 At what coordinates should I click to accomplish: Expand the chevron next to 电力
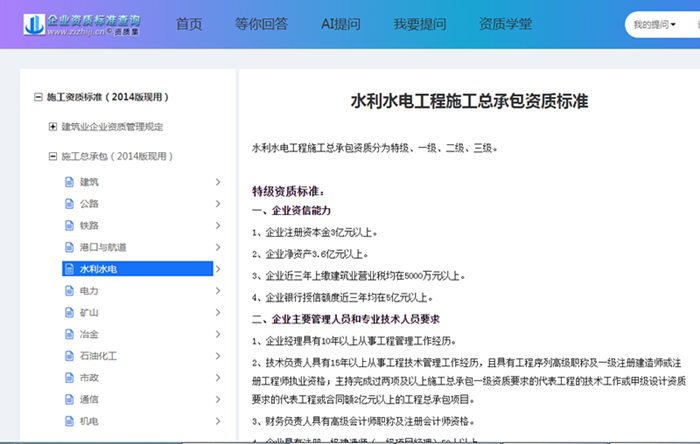[218, 291]
